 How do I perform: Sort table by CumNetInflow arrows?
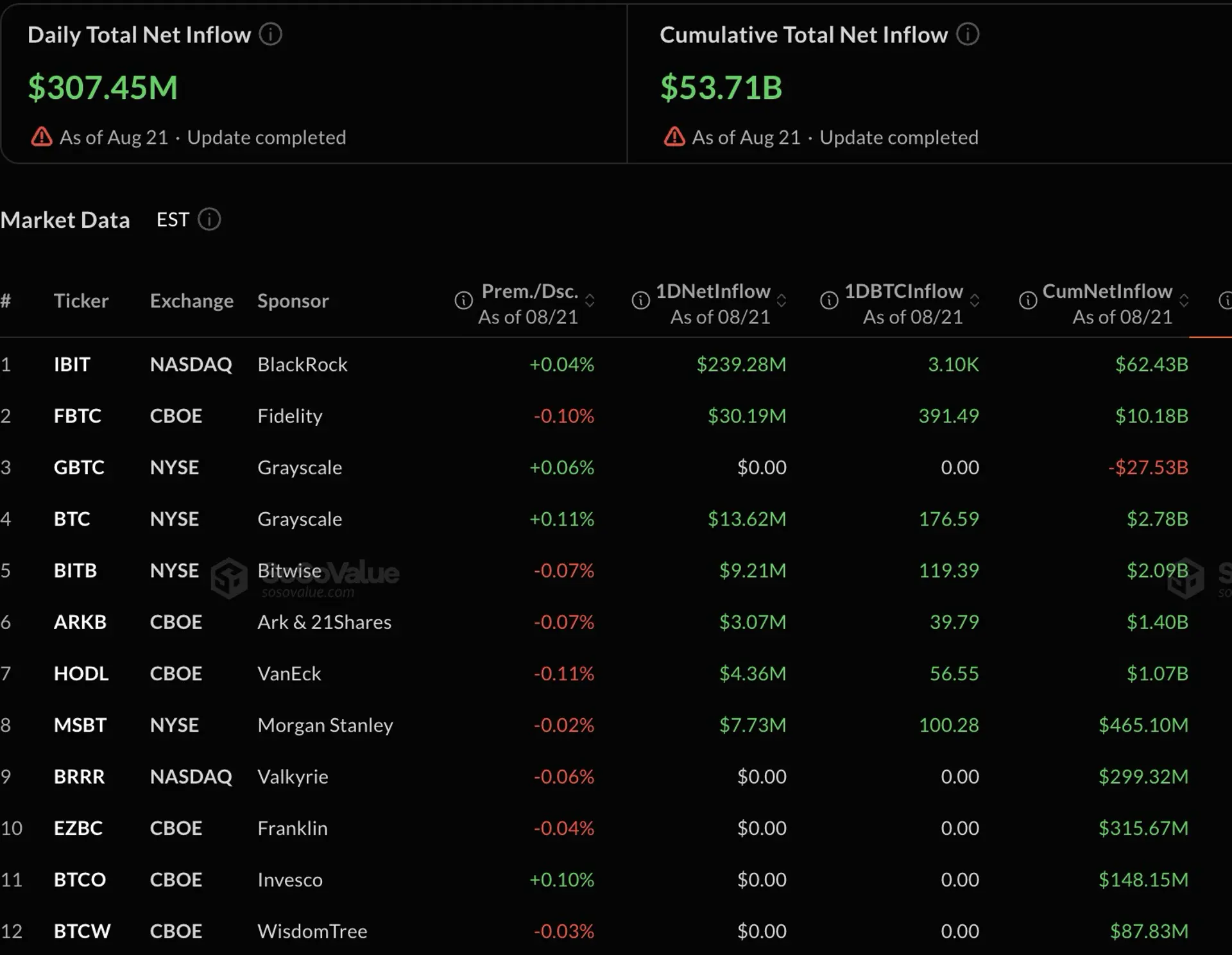pos(1184,300)
